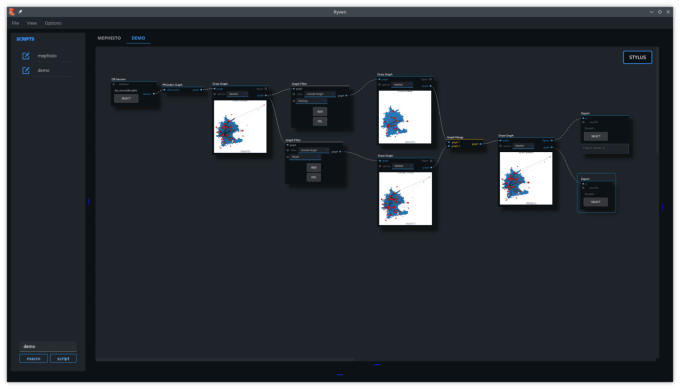Click the graph 1 input port on Graph Merge
The image size is (680, 389).
(449, 142)
